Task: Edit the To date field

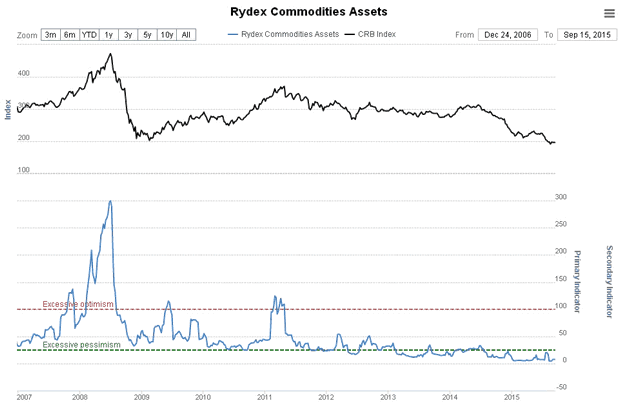Action: tap(587, 35)
